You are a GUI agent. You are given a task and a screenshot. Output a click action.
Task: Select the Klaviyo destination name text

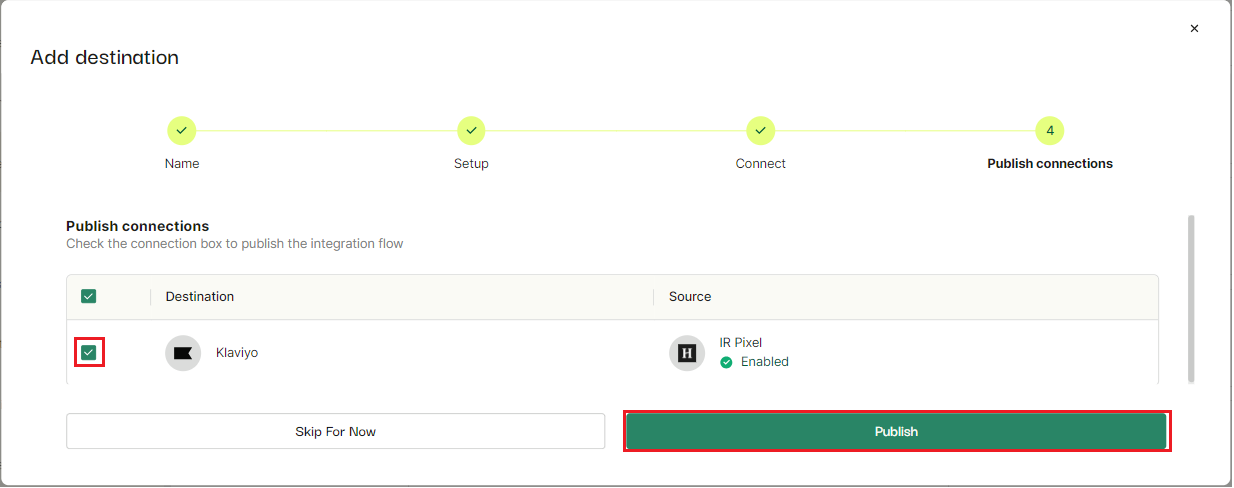point(237,352)
